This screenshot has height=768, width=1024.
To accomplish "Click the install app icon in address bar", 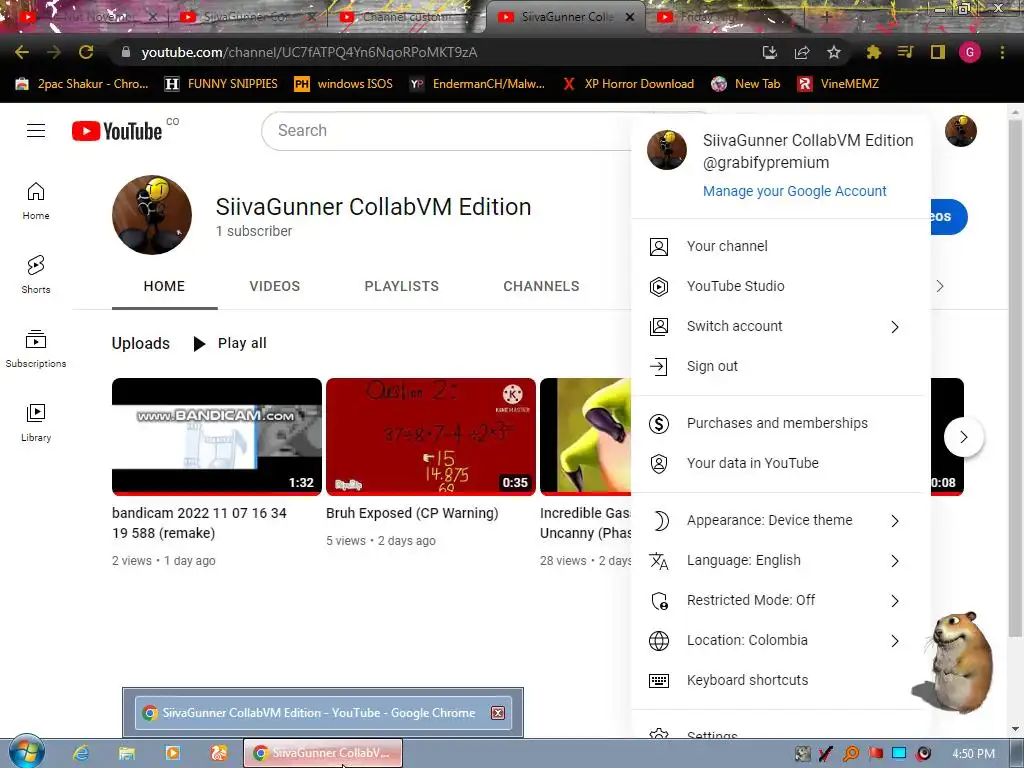I will (x=769, y=52).
